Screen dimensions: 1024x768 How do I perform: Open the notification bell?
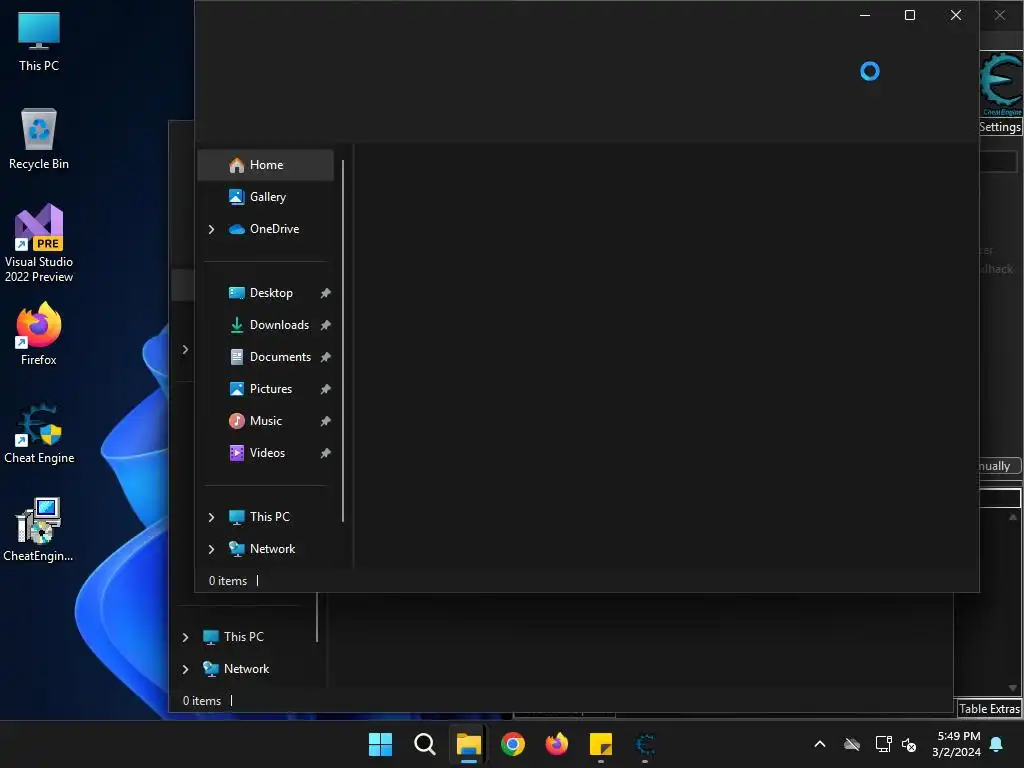coord(997,744)
